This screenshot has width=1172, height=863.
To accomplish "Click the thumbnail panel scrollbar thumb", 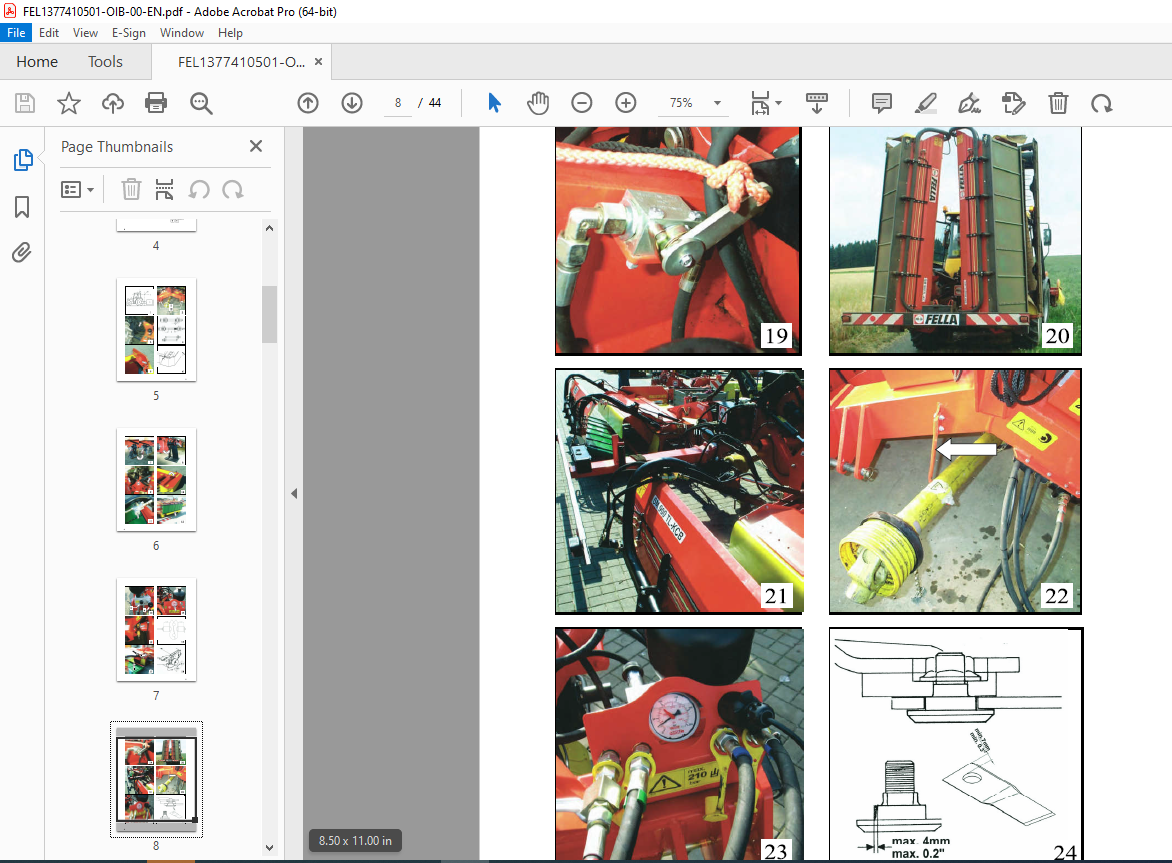I will (270, 314).
